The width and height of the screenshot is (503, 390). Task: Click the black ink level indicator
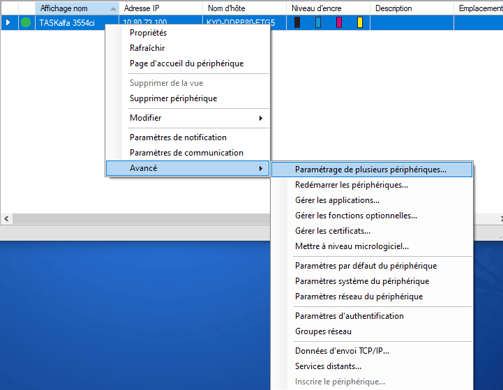pyautogui.click(x=297, y=22)
